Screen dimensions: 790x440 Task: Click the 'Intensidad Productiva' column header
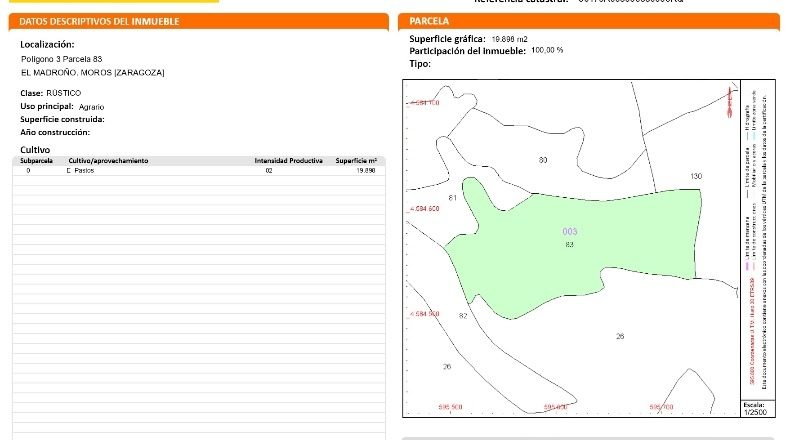[288, 161]
